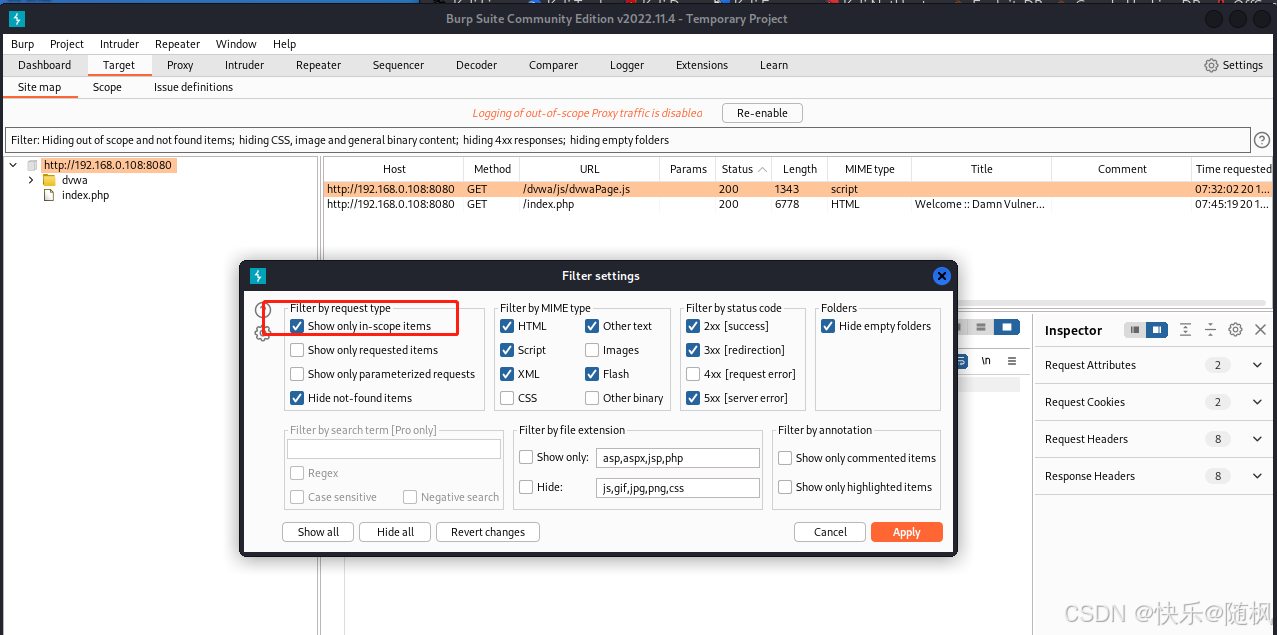The image size is (1277, 635).
Task: Select the combined view layout icon
Action: 1006,327
